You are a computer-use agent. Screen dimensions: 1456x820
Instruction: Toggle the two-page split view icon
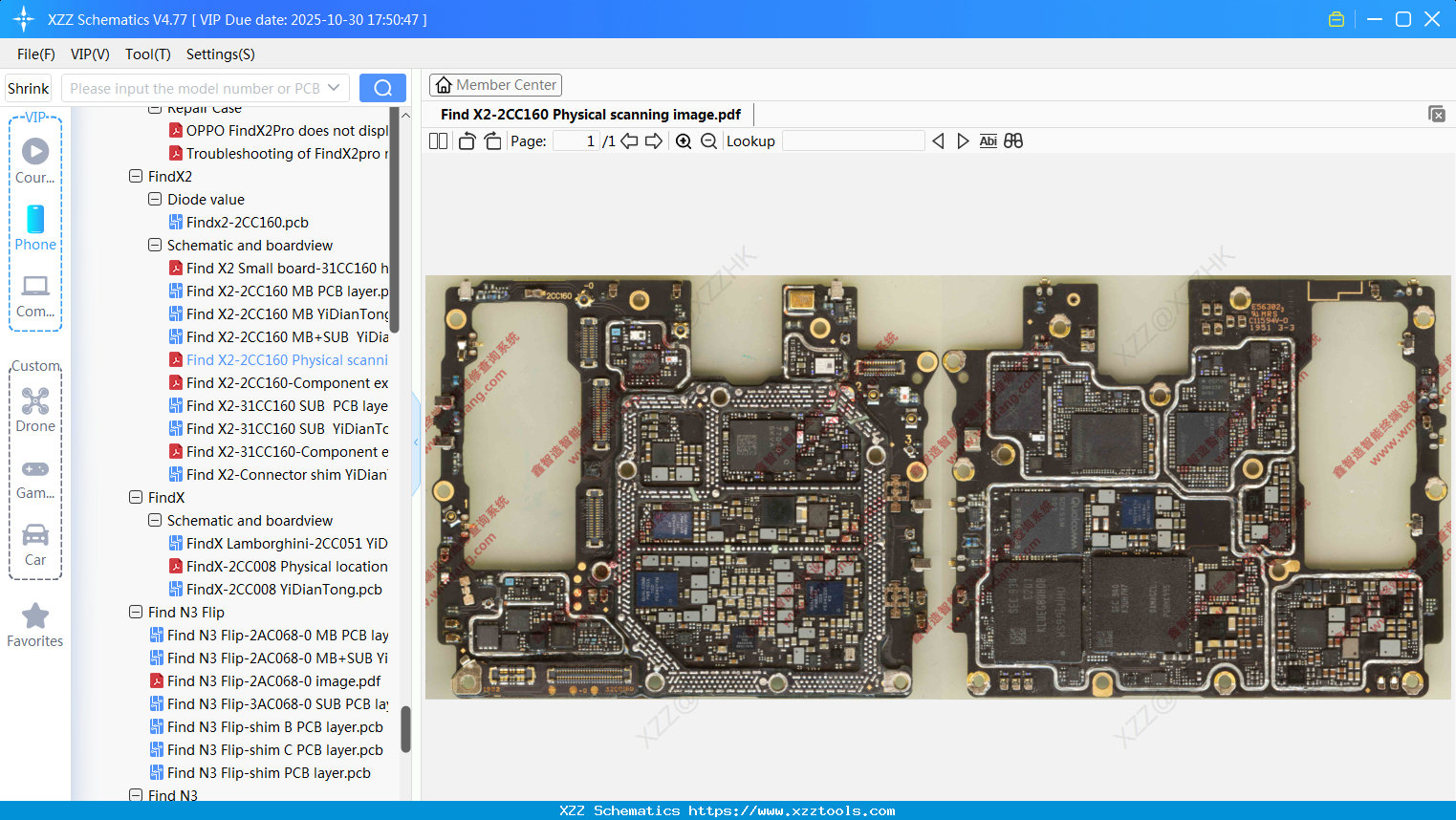(x=439, y=141)
